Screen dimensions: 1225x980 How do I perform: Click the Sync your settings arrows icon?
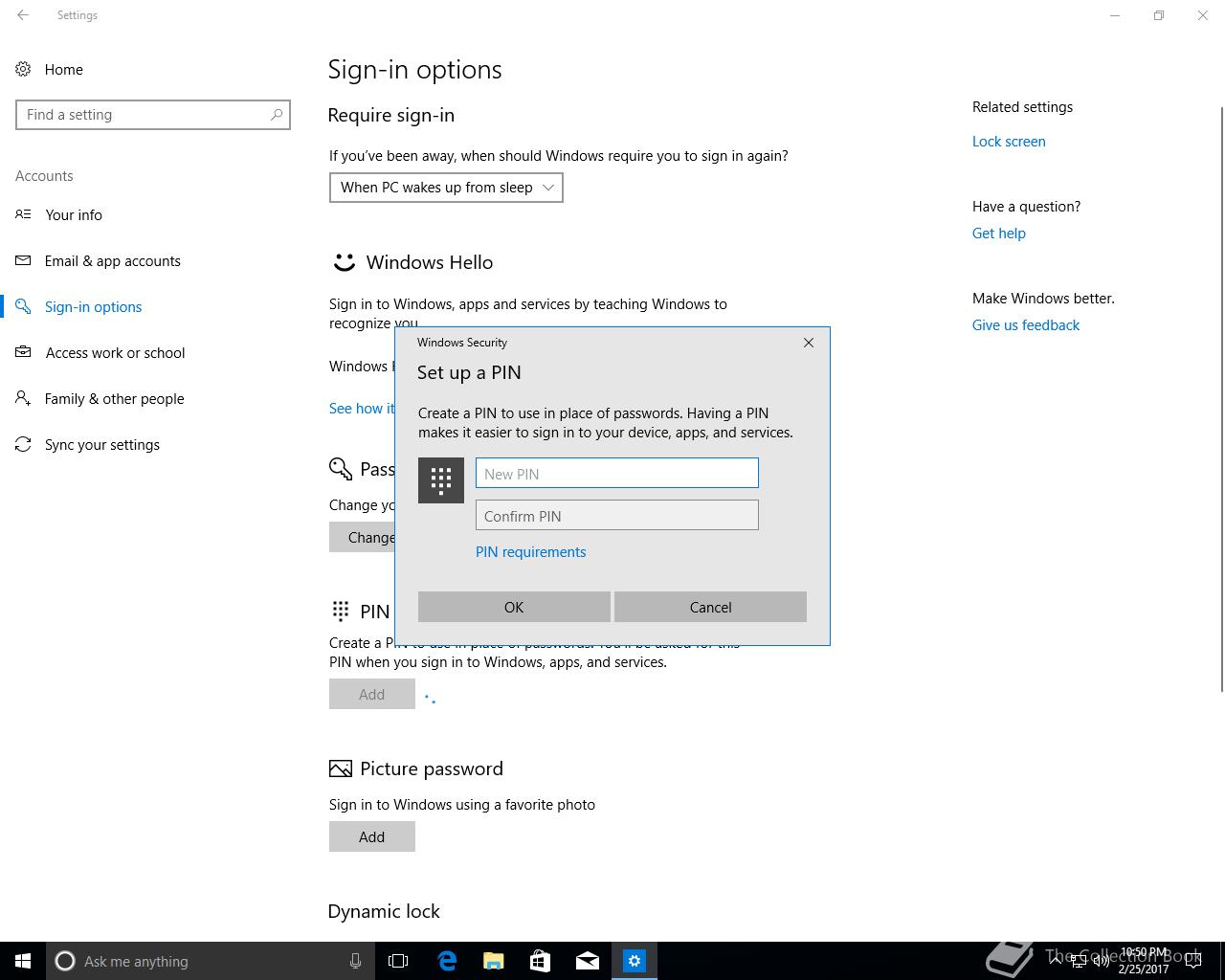point(23,444)
